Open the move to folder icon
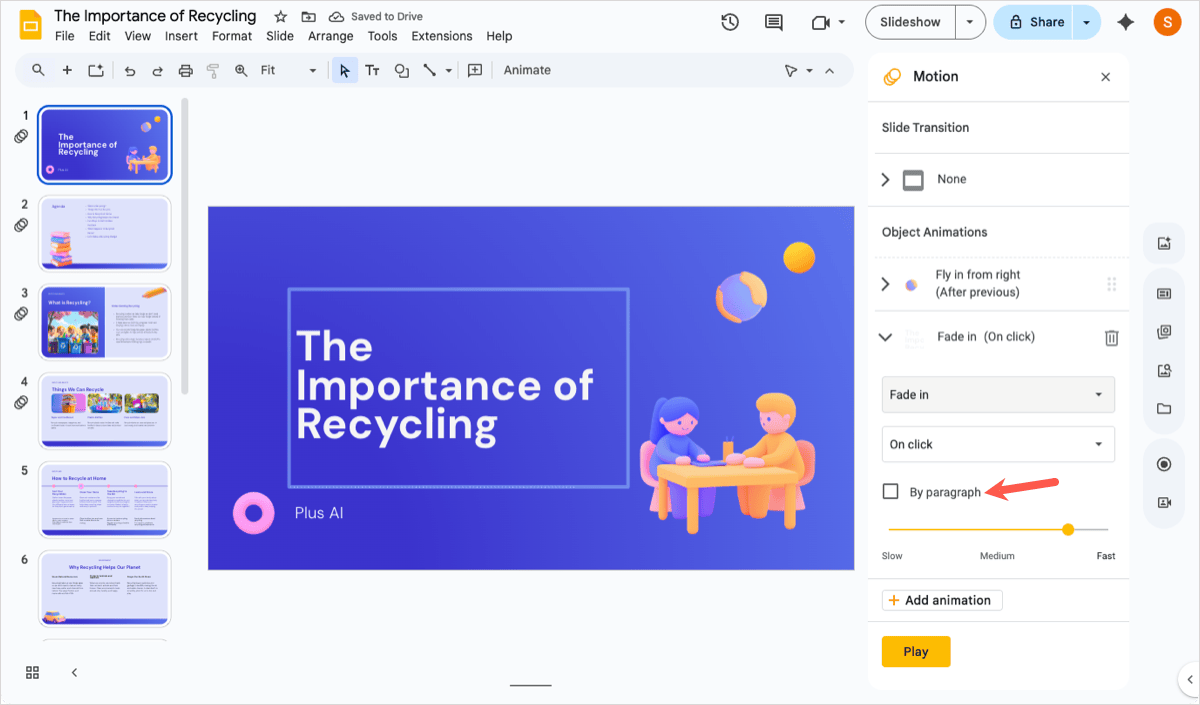 pos(308,17)
